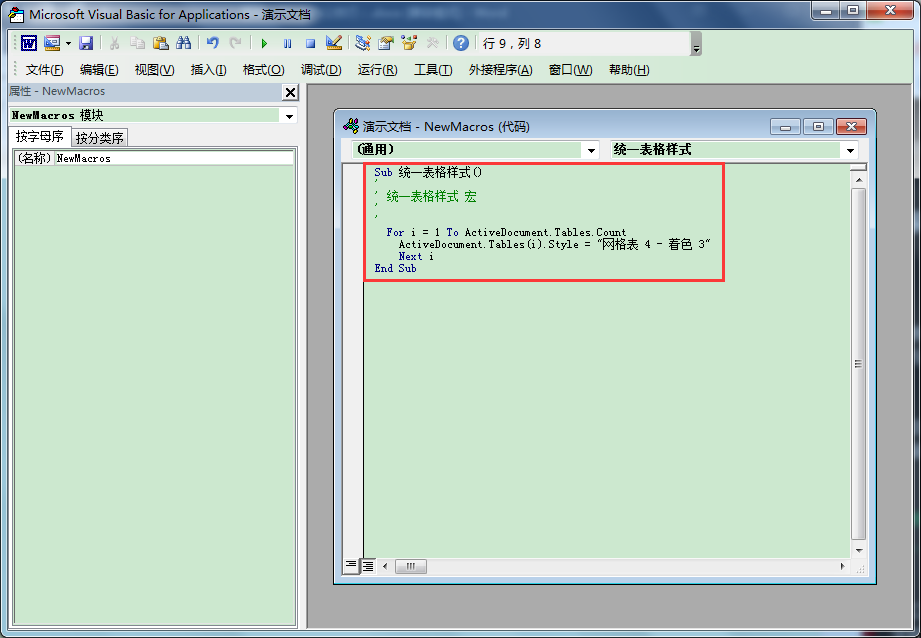Click the code window system menu icon
The image size is (921, 638).
(351, 126)
